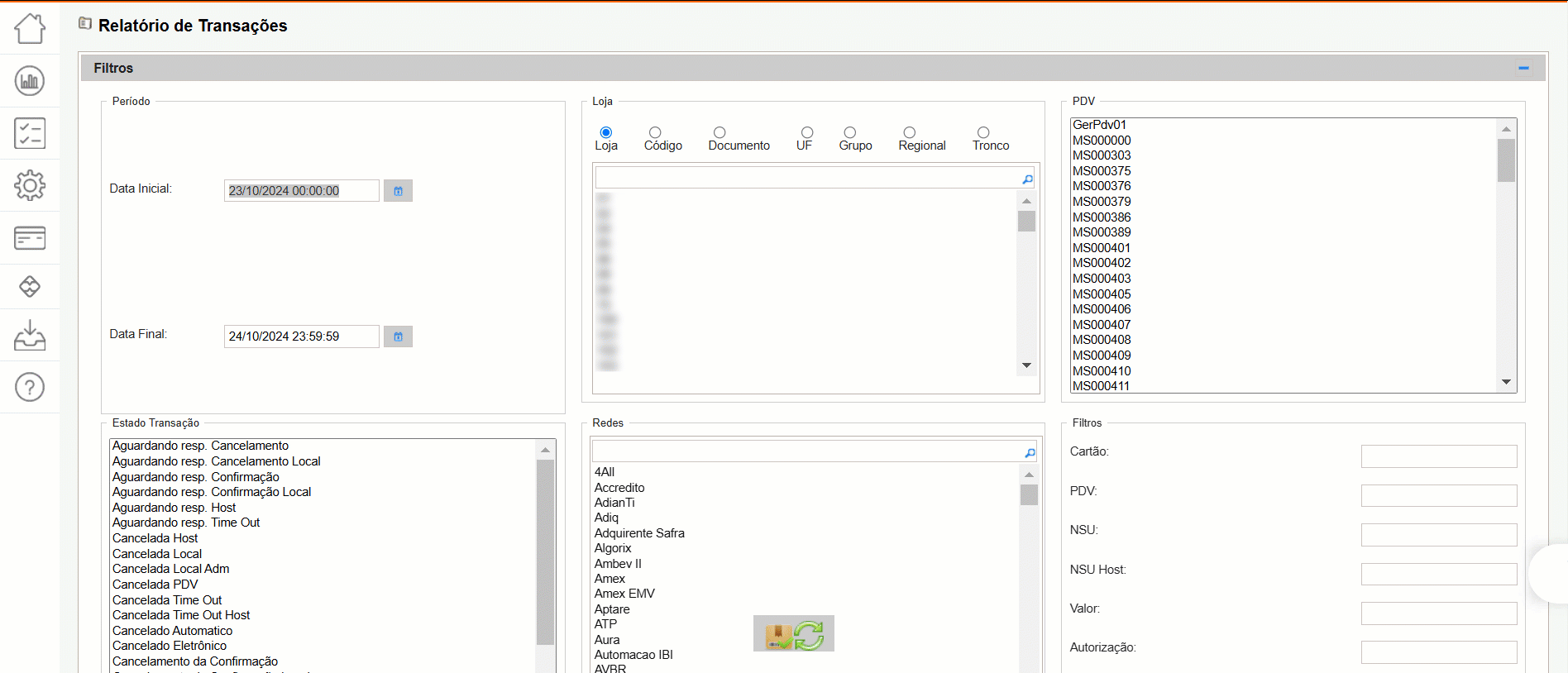Open the checklist icon in the sidebar
This screenshot has height=673, width=1568.
pyautogui.click(x=30, y=133)
